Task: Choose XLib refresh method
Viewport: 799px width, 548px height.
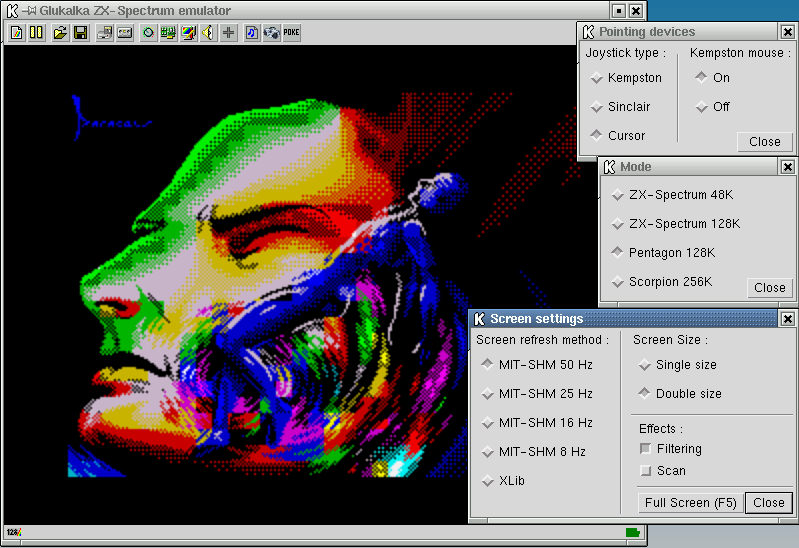Action: (503, 481)
